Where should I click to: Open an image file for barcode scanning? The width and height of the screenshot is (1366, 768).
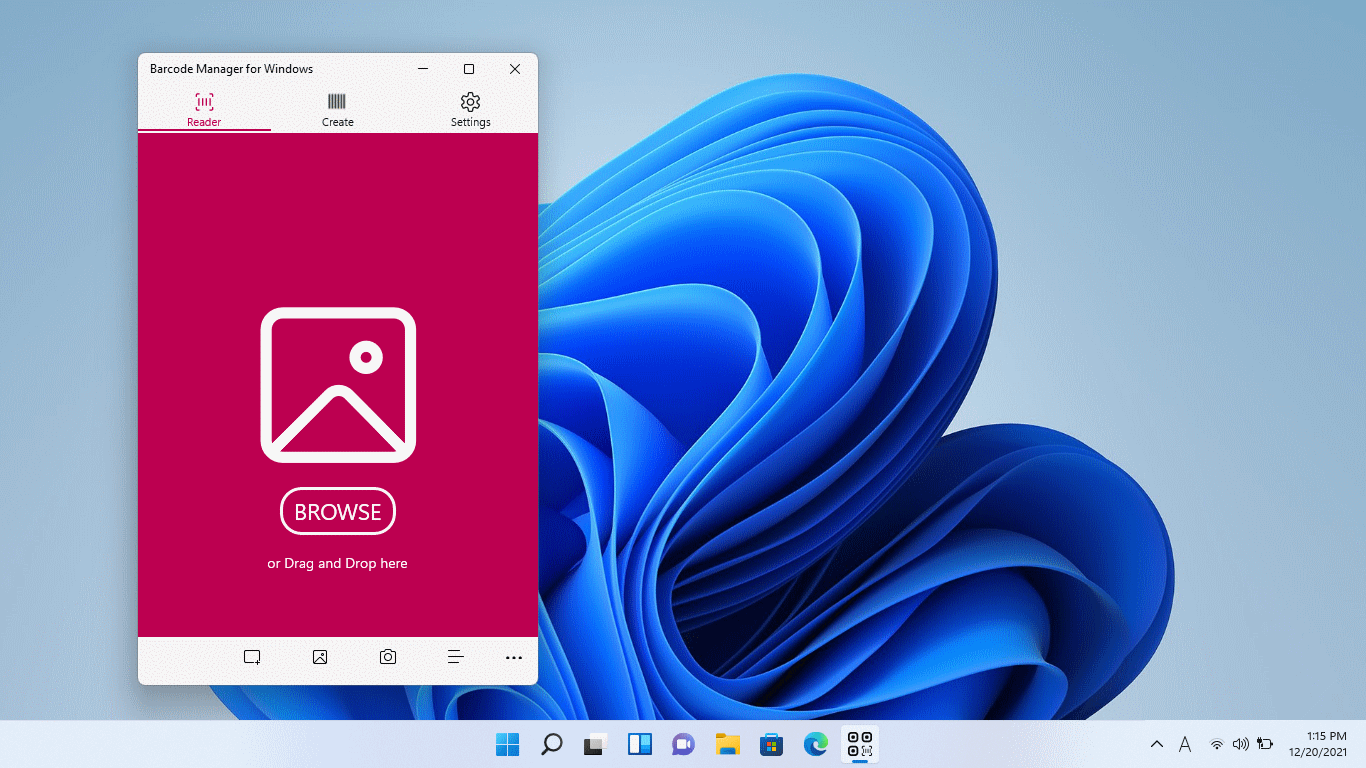[319, 657]
